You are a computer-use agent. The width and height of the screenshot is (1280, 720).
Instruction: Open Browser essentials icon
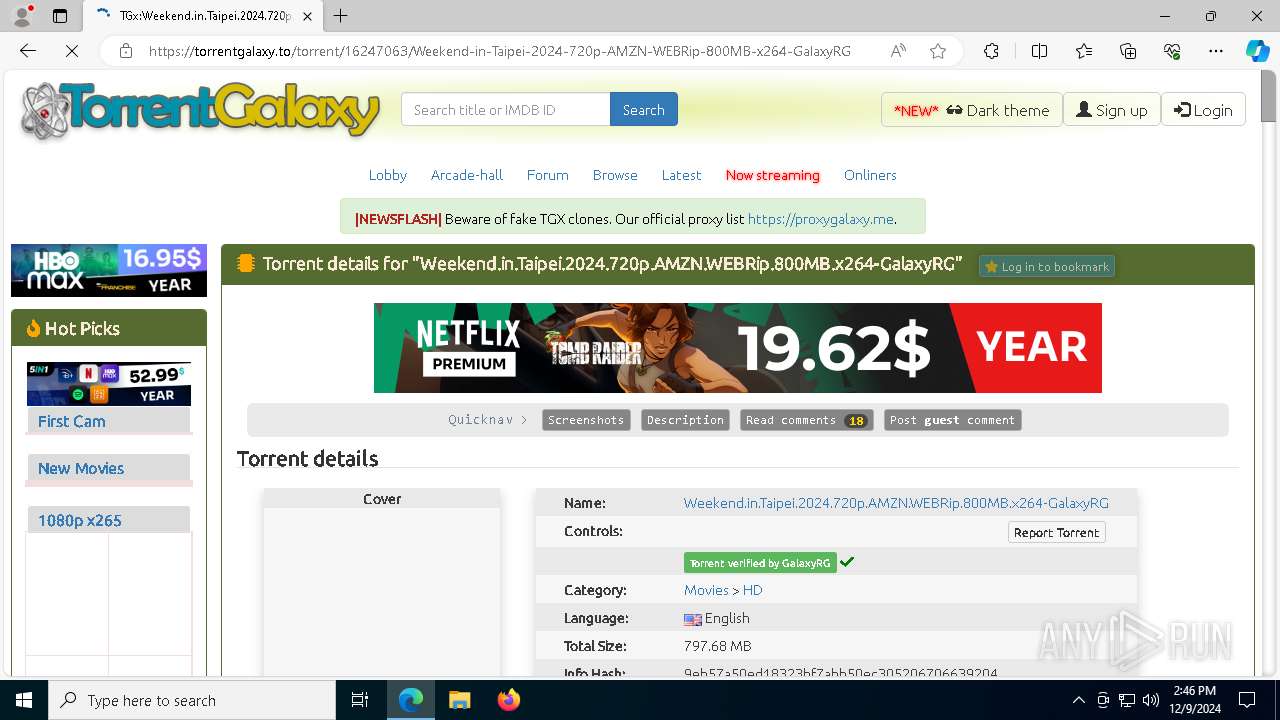point(1172,51)
